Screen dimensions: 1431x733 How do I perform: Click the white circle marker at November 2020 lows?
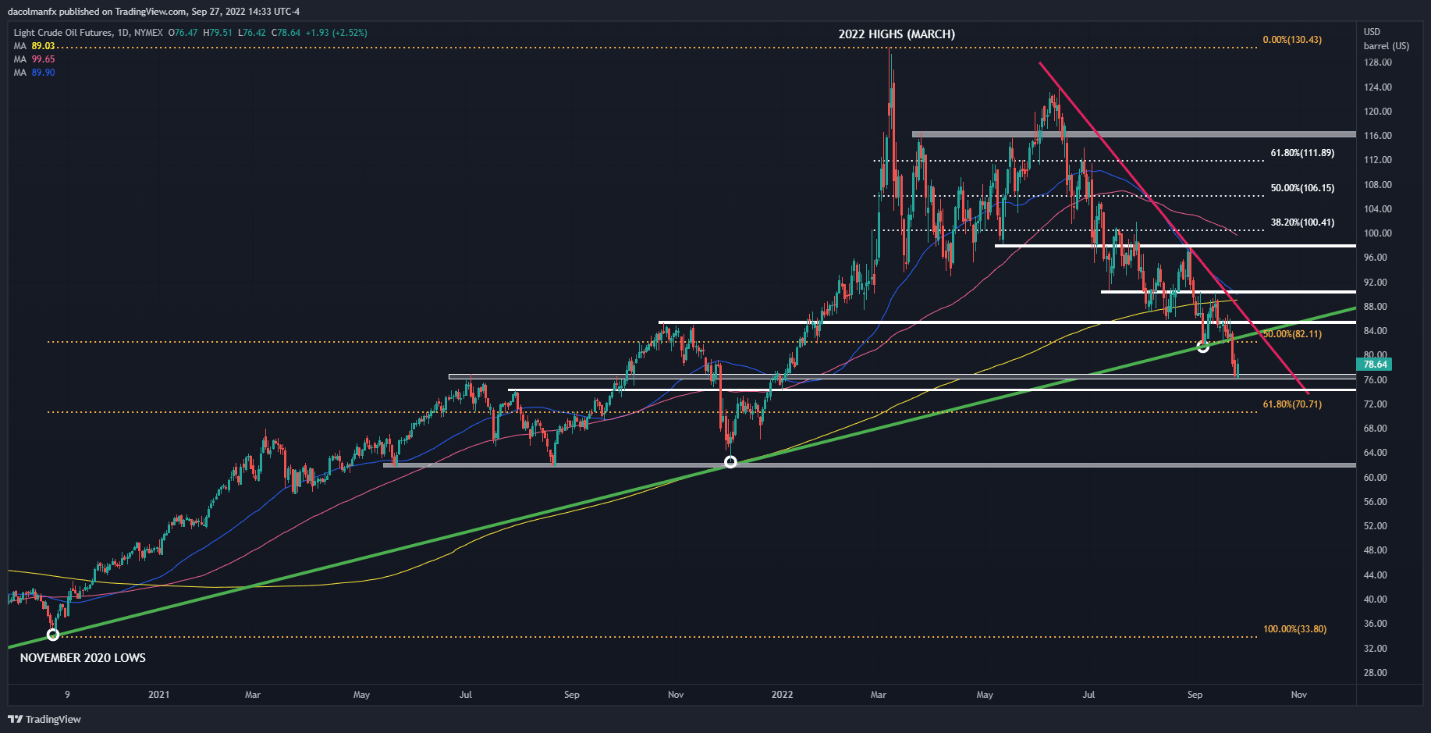(53, 634)
